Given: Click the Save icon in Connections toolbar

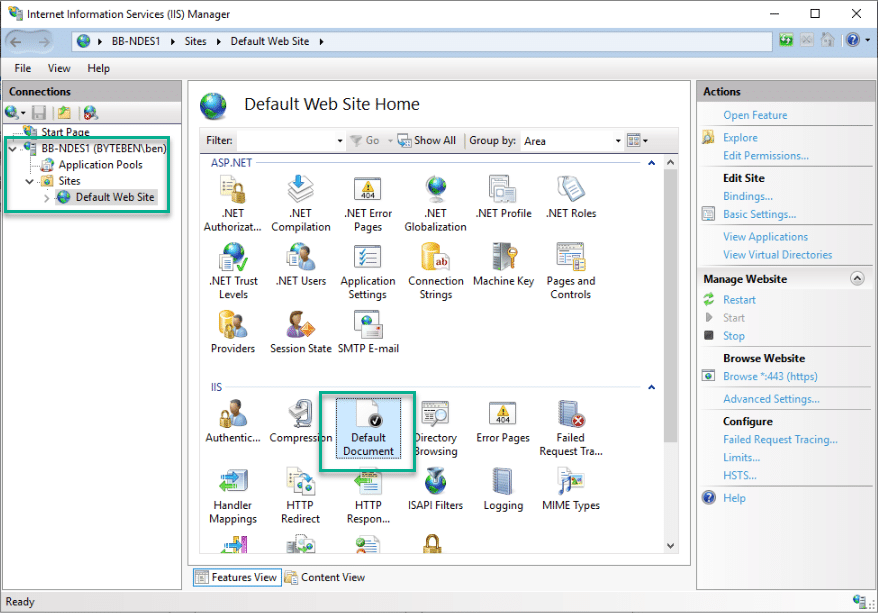Looking at the screenshot, I should 39,113.
